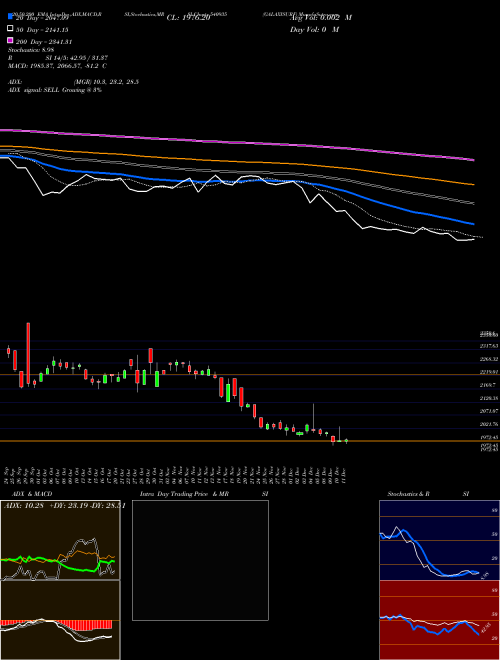Open the ADX indicator chart panel
The width and height of the screenshot is (500, 660).
[60, 540]
